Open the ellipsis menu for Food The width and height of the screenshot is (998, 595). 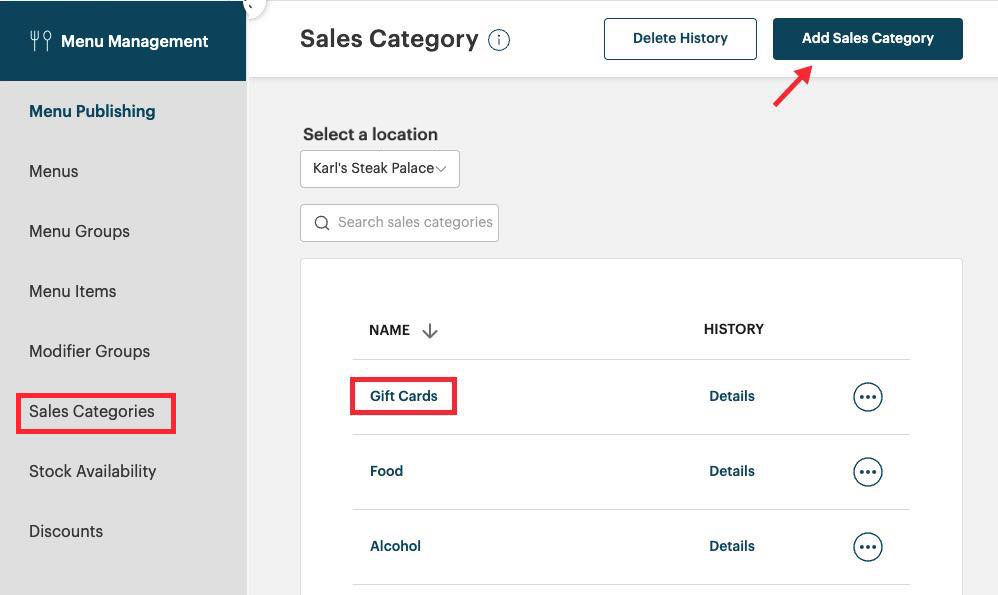(x=867, y=471)
